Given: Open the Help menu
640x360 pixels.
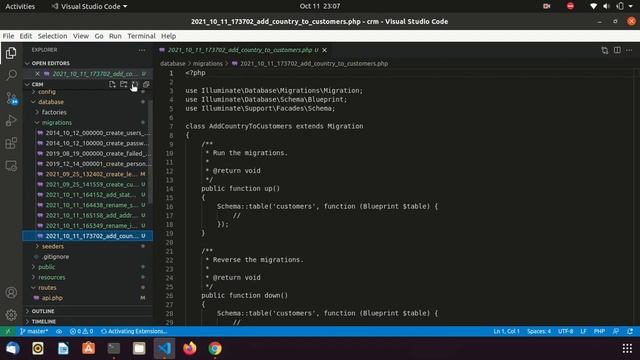Looking at the screenshot, I should (x=168, y=36).
